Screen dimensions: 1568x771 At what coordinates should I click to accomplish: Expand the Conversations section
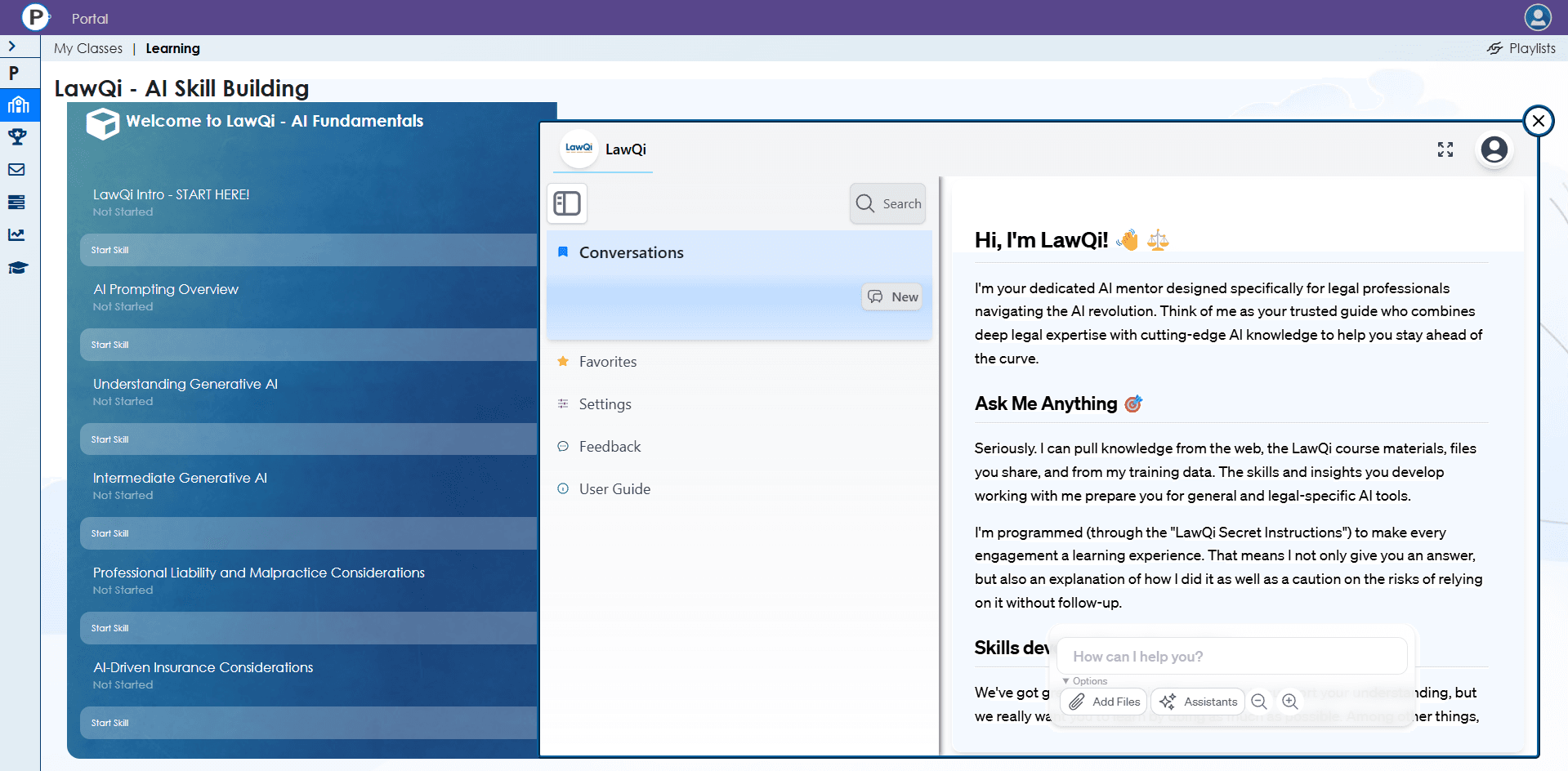click(631, 253)
